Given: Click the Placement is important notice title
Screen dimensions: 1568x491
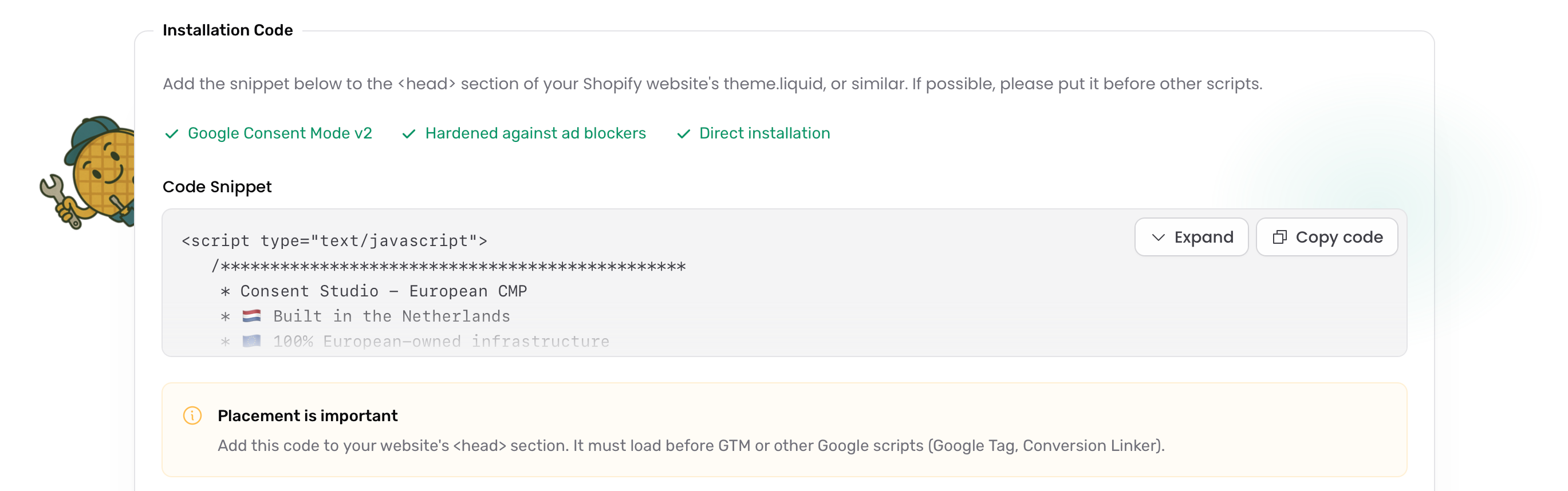Looking at the screenshot, I should point(308,415).
